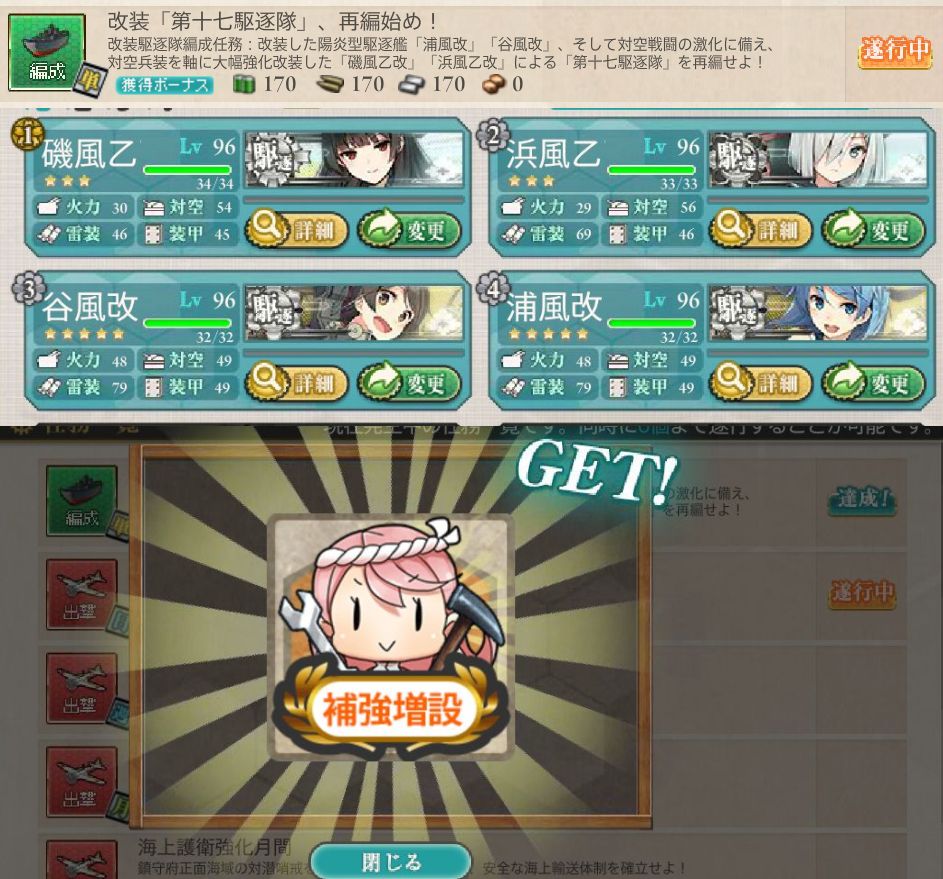943x879 pixels.
Task: Select 磯風乙 ship portrait banner
Action: [x=354, y=159]
